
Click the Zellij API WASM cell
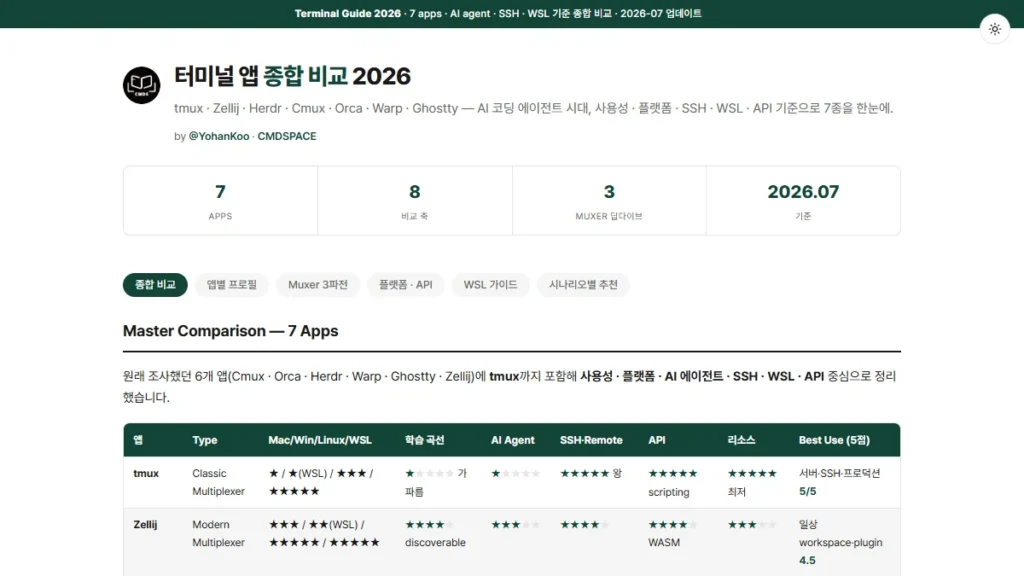(x=673, y=534)
